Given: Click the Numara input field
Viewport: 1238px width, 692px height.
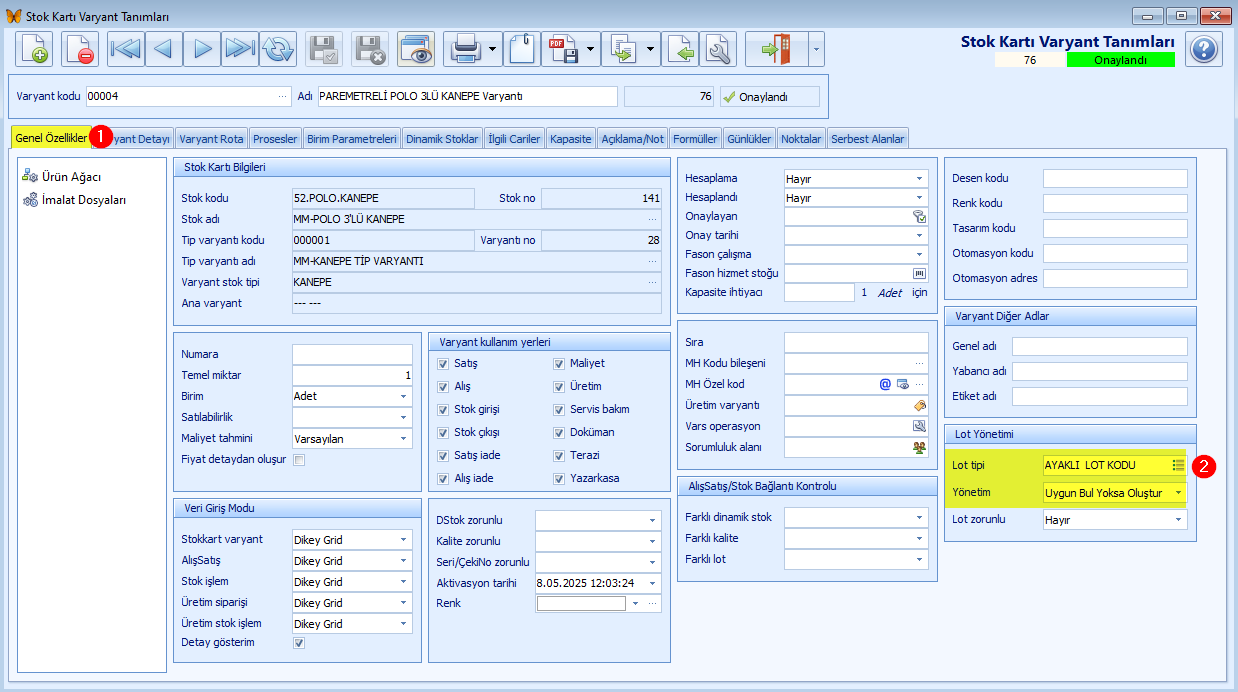Looking at the screenshot, I should (352, 354).
